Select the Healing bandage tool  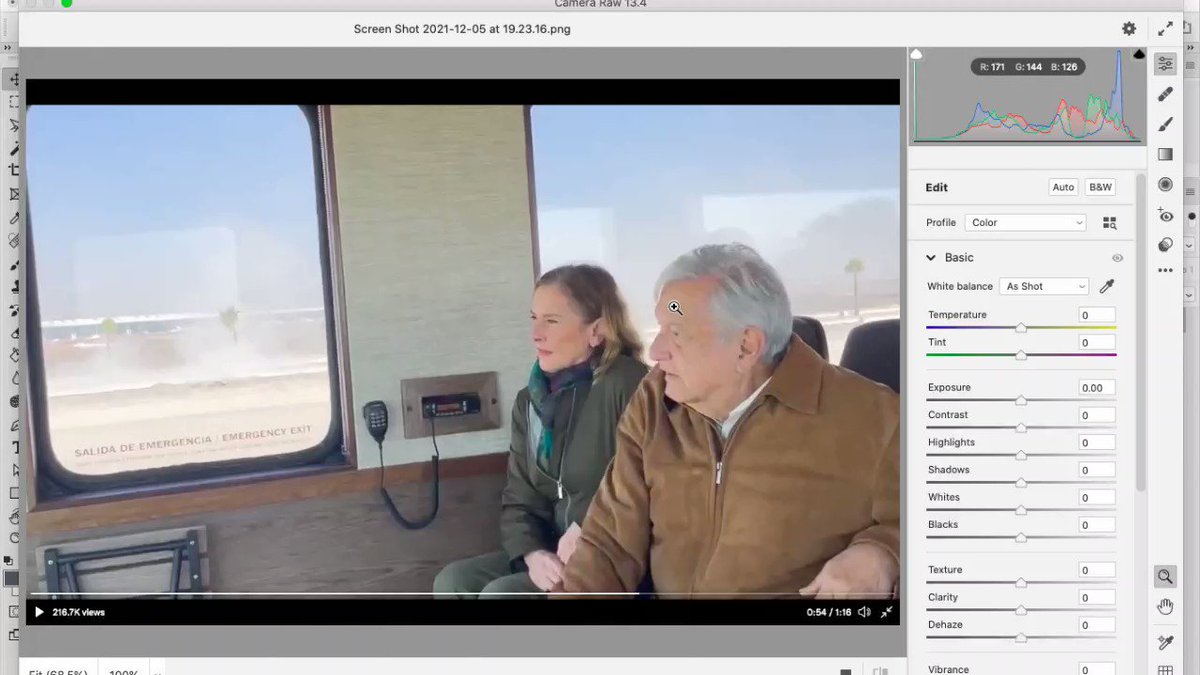tap(1165, 94)
